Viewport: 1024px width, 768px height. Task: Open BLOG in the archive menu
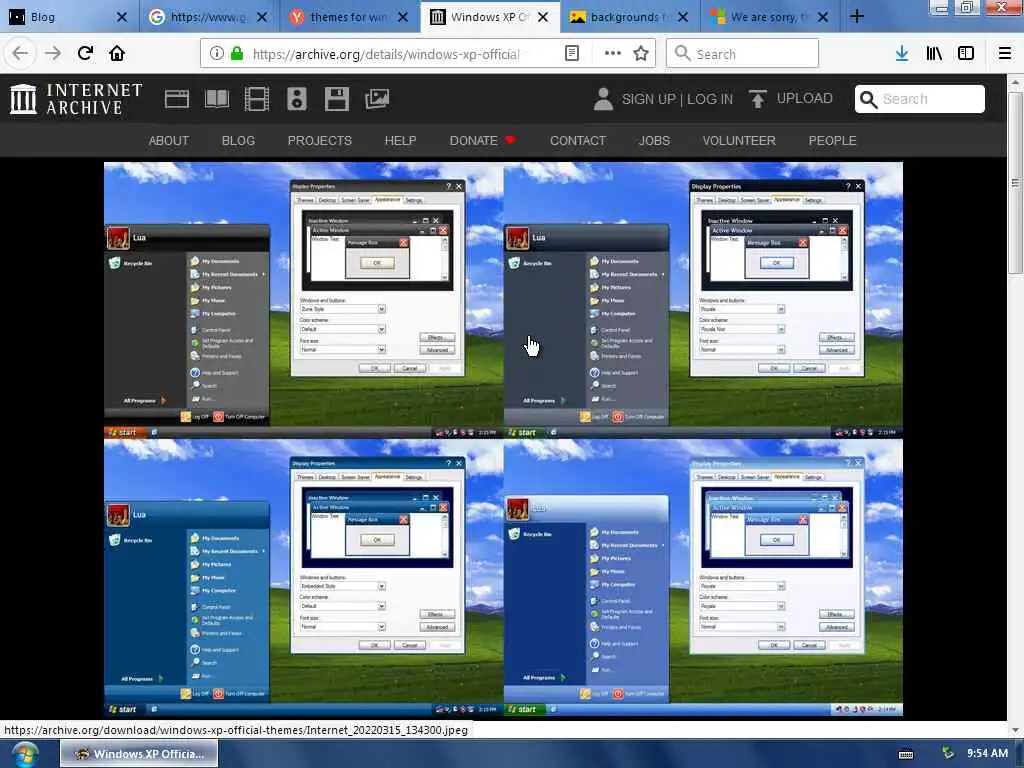point(238,140)
